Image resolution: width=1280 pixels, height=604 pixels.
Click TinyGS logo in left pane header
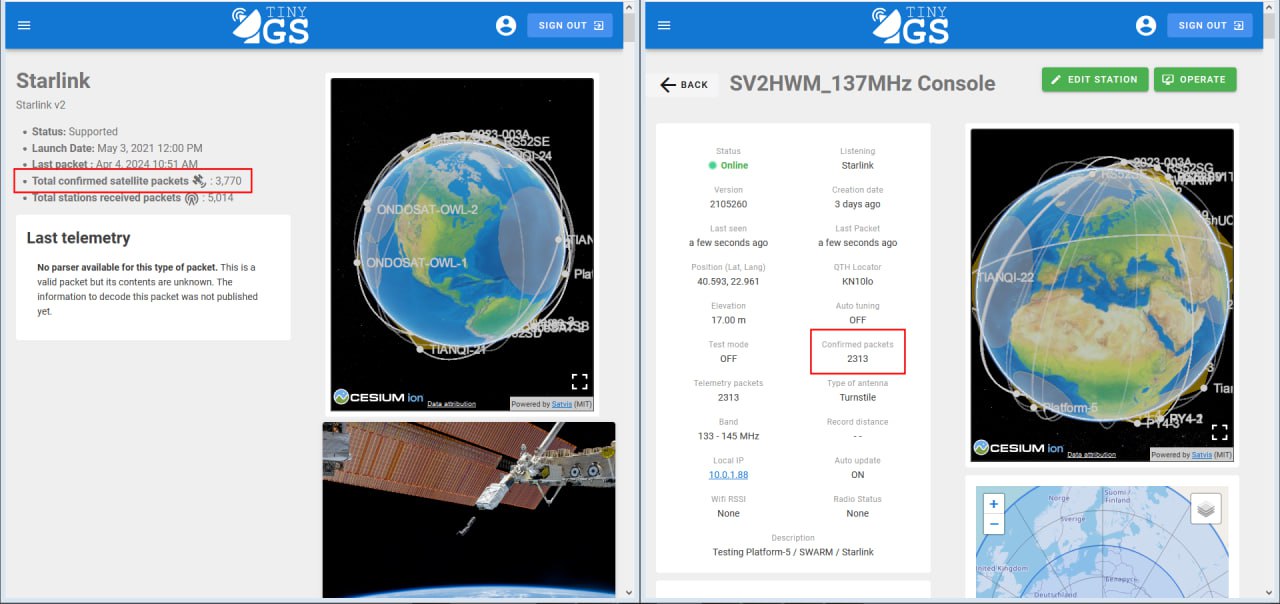click(x=270, y=26)
